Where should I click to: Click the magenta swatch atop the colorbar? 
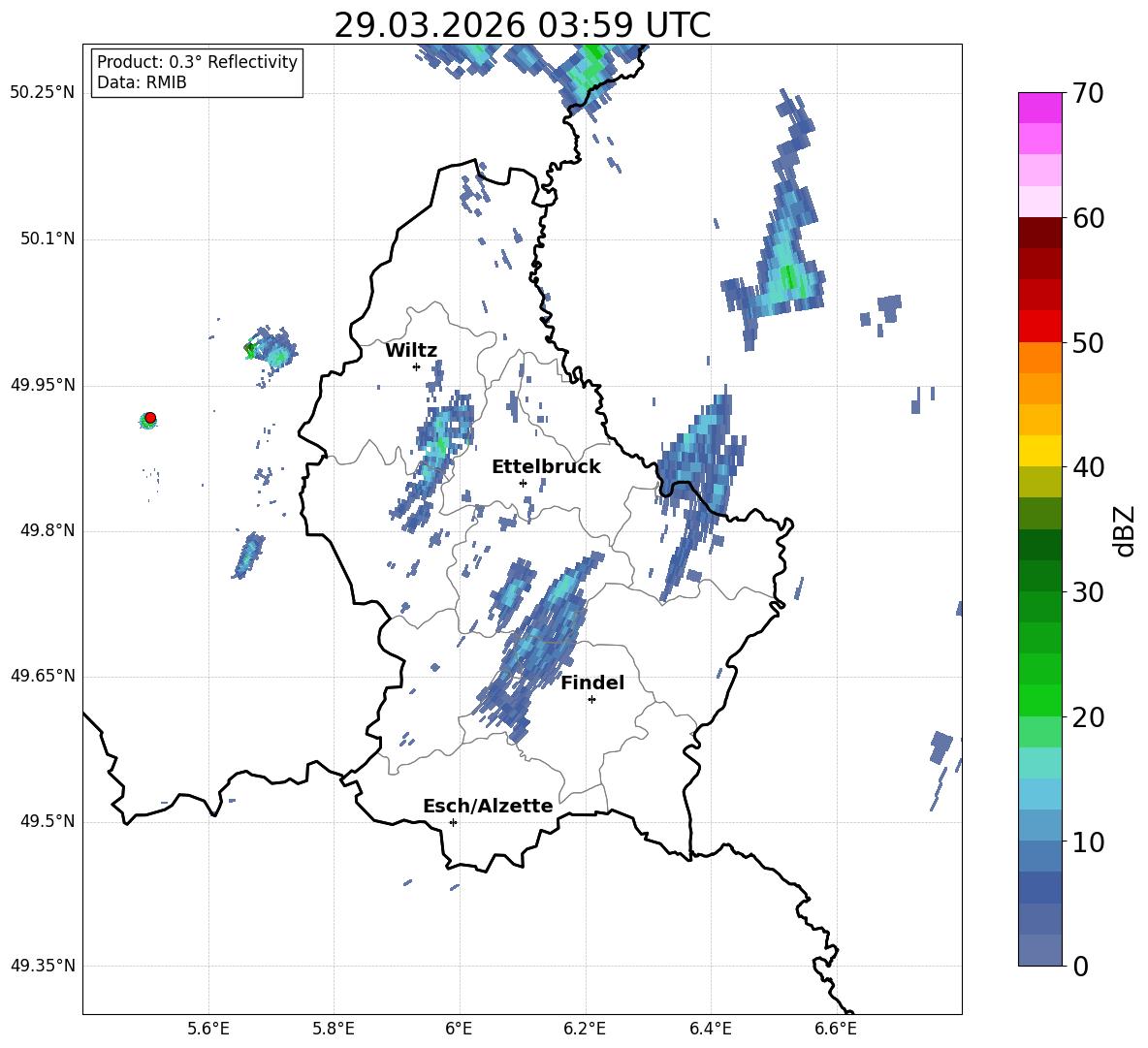click(x=1039, y=108)
